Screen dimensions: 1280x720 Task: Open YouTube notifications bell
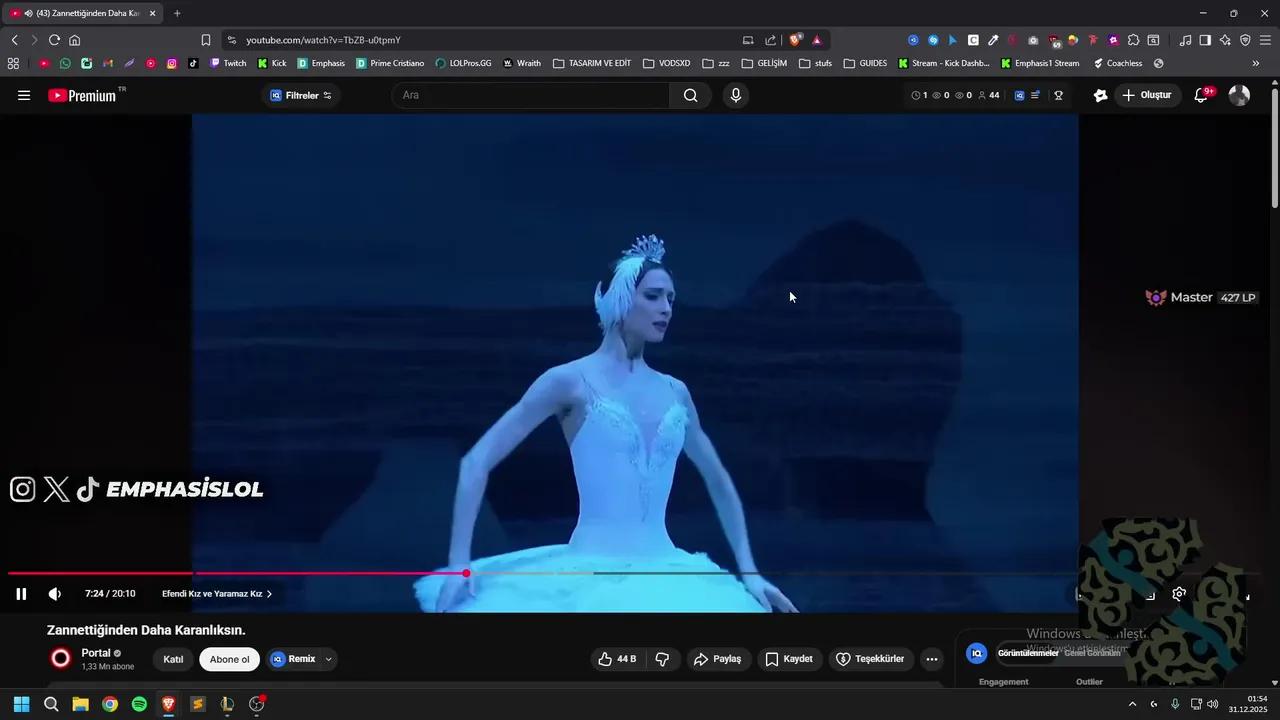click(1202, 95)
